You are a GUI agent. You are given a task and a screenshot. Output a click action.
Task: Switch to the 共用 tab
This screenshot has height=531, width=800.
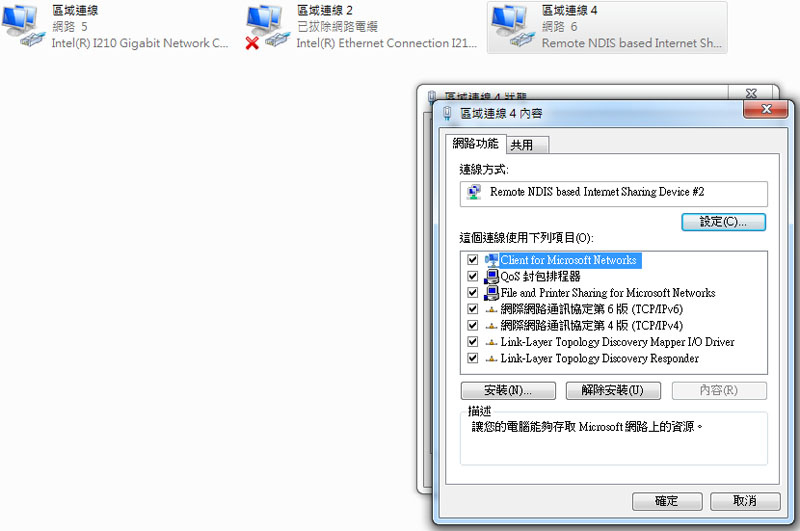pos(527,145)
